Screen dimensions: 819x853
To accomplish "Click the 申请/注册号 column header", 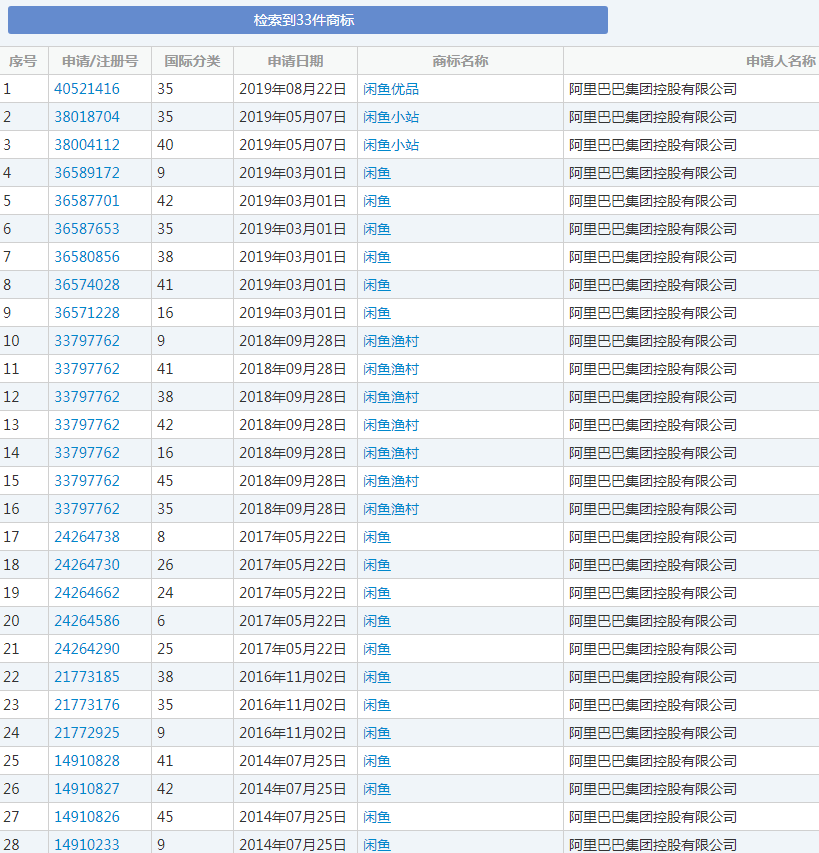I will coord(100,61).
